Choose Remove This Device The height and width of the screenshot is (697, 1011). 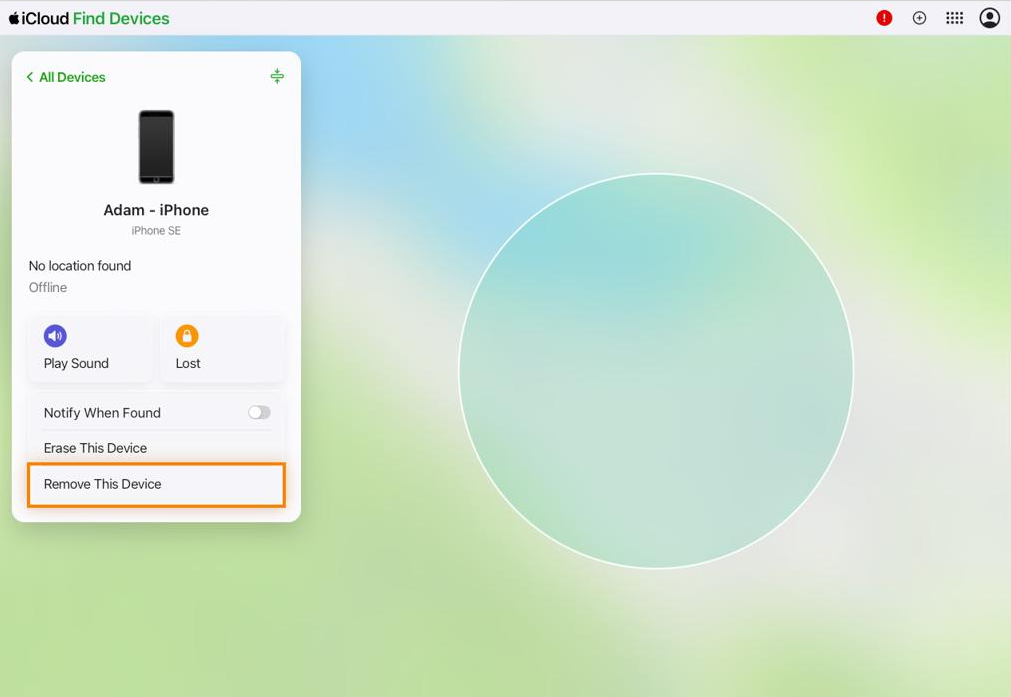pyautogui.click(x=156, y=484)
